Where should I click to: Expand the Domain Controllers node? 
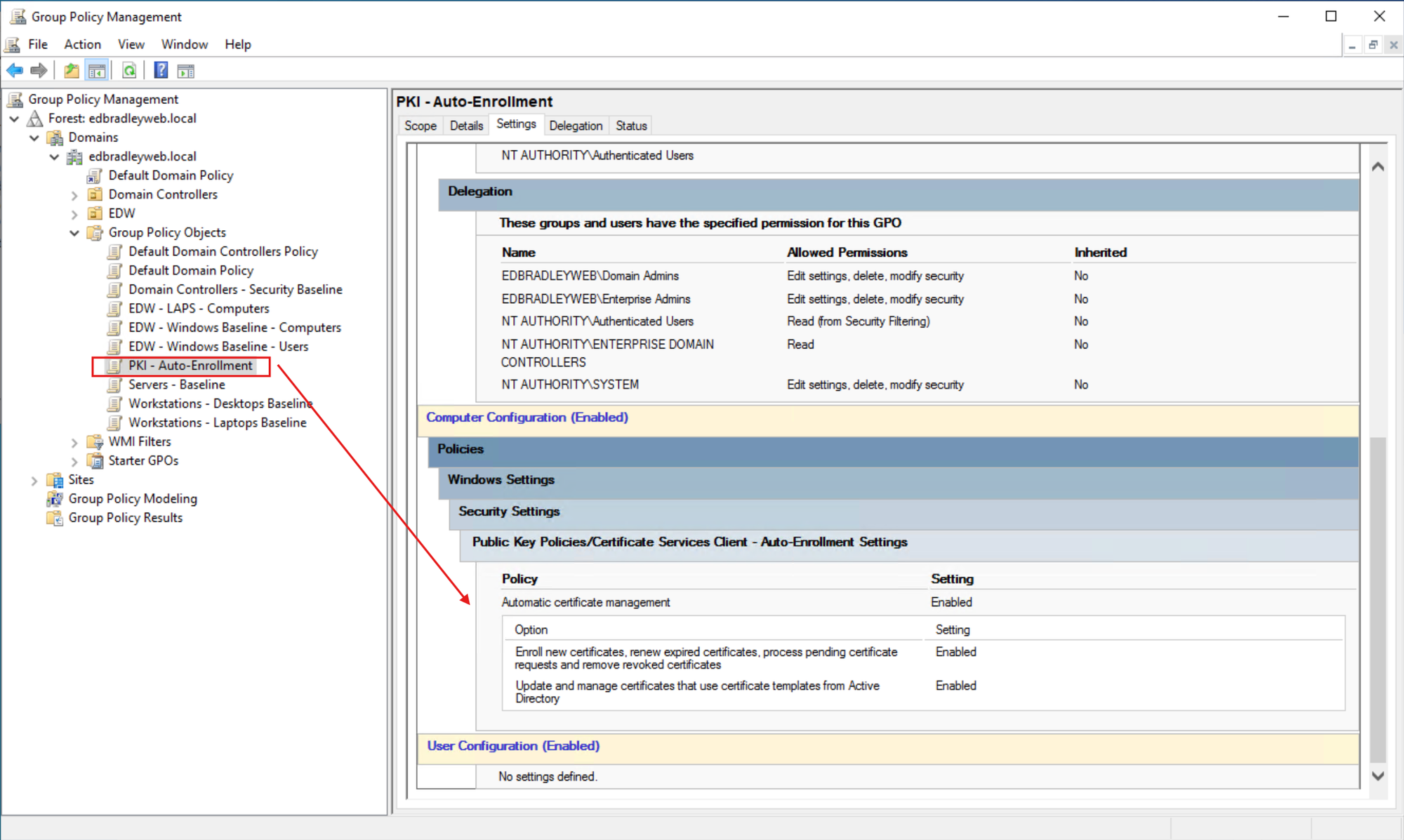pos(75,194)
